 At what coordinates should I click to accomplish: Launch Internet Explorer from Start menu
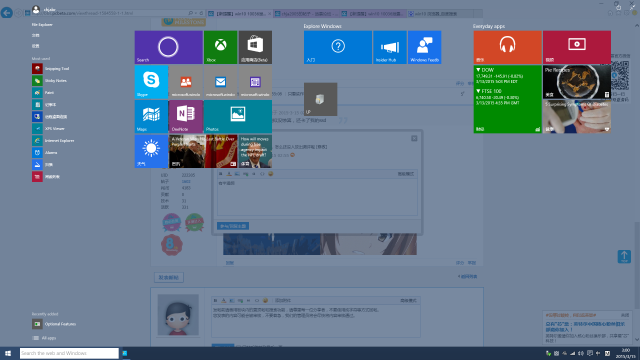tap(53, 140)
